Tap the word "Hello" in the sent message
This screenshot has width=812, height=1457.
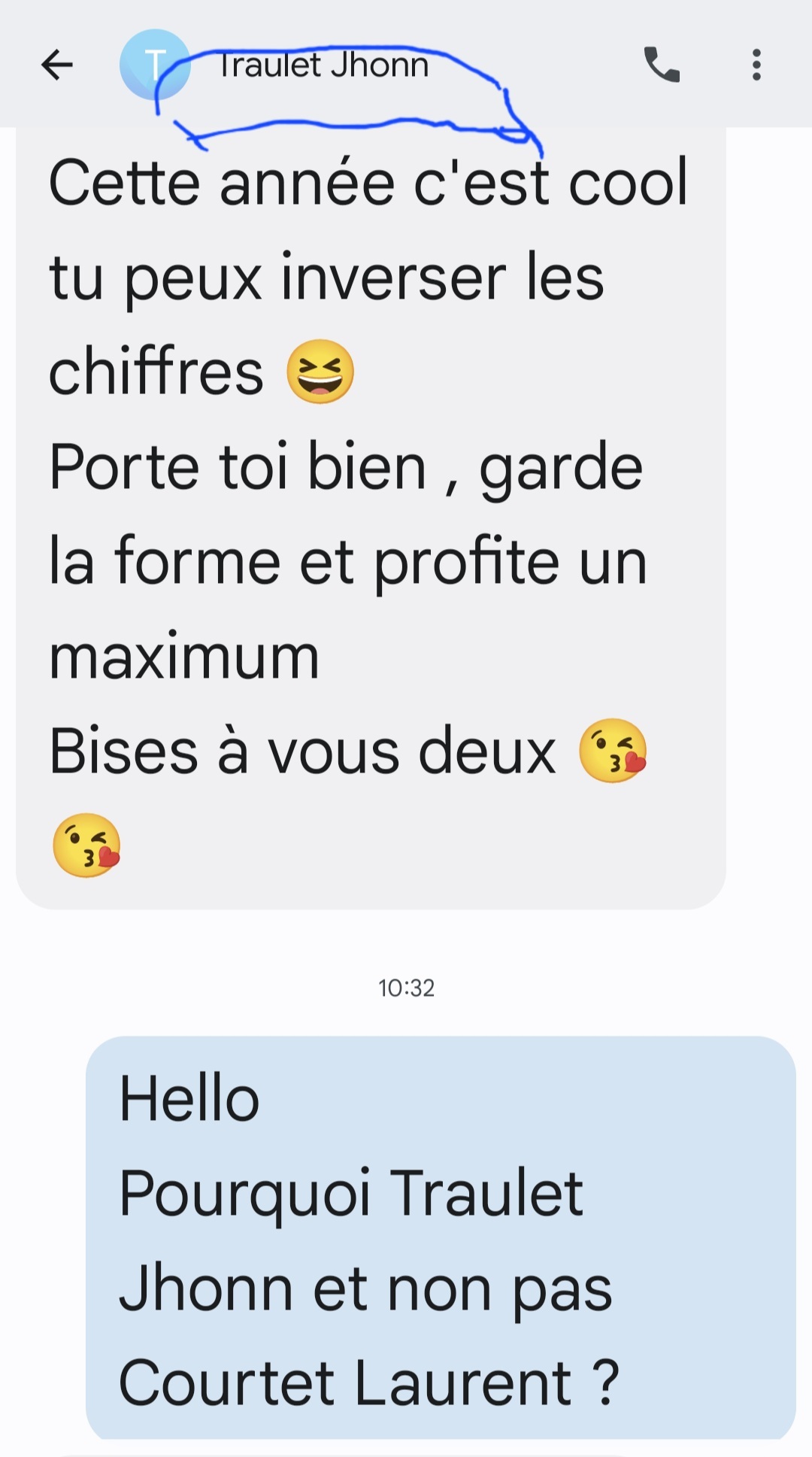(189, 1099)
